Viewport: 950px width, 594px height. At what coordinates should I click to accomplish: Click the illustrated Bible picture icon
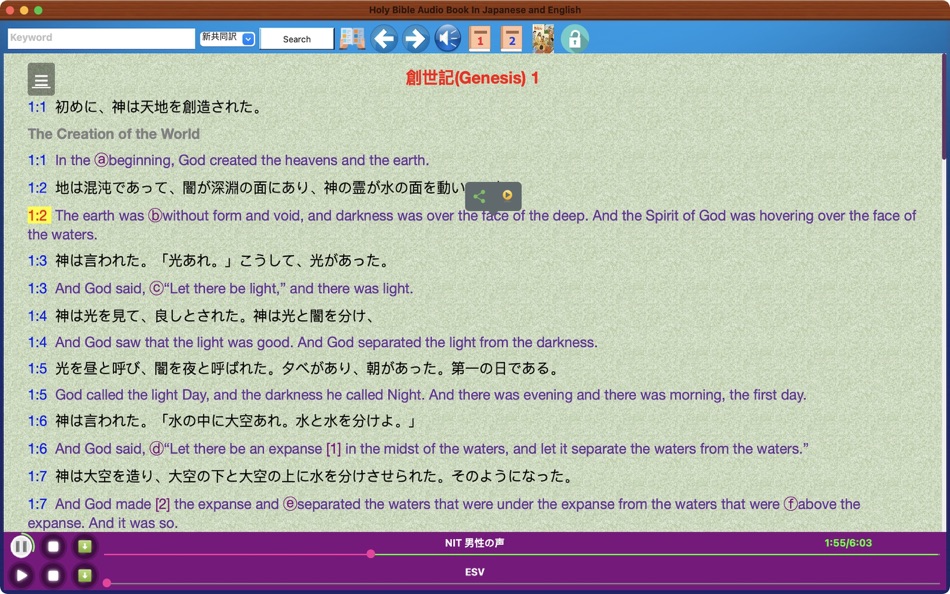[543, 38]
